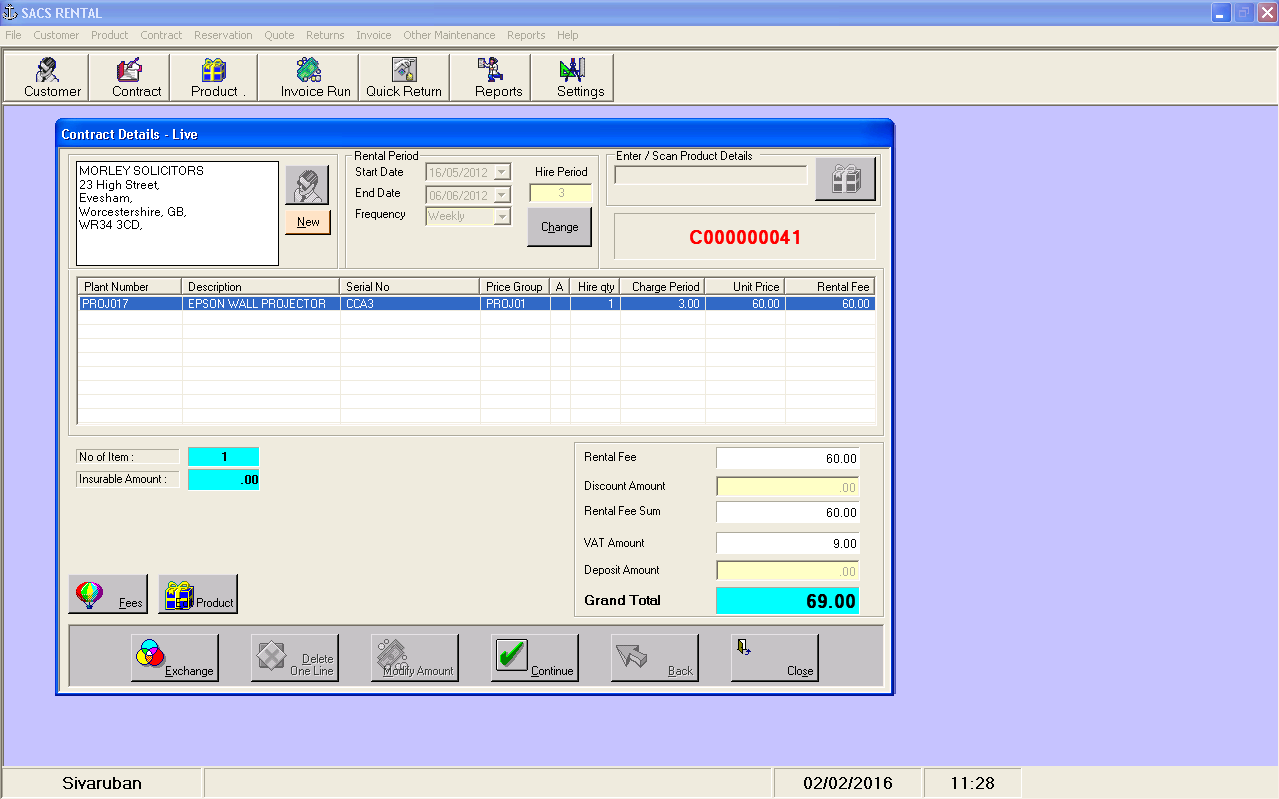Click the EPSON WALL PROJECTOR cell
Viewport: 1279px width, 799px height.
(261, 303)
